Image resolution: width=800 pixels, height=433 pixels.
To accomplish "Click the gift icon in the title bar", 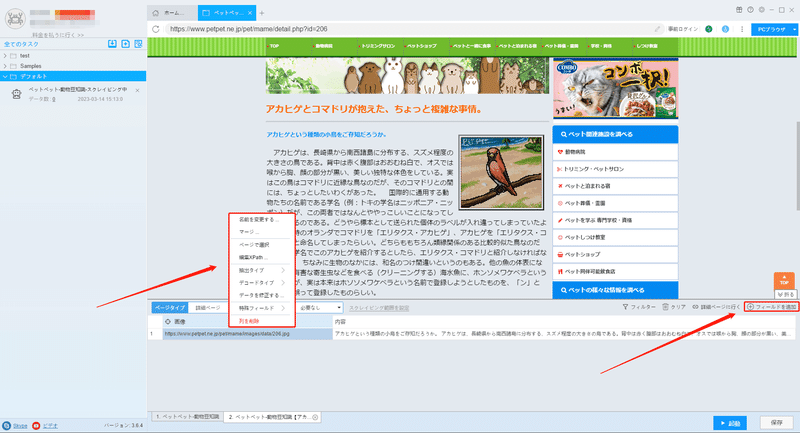I will click(x=739, y=10).
